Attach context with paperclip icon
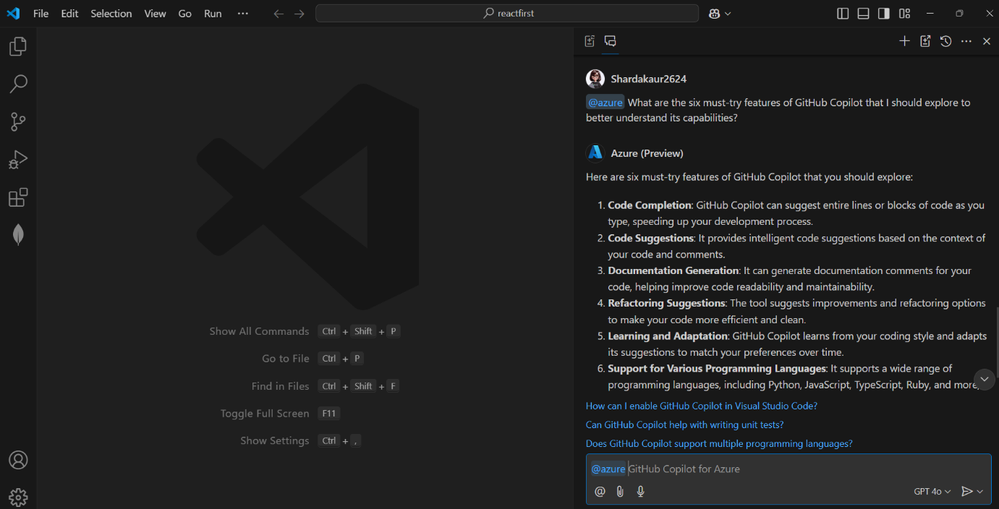999x509 pixels. pyautogui.click(x=620, y=491)
